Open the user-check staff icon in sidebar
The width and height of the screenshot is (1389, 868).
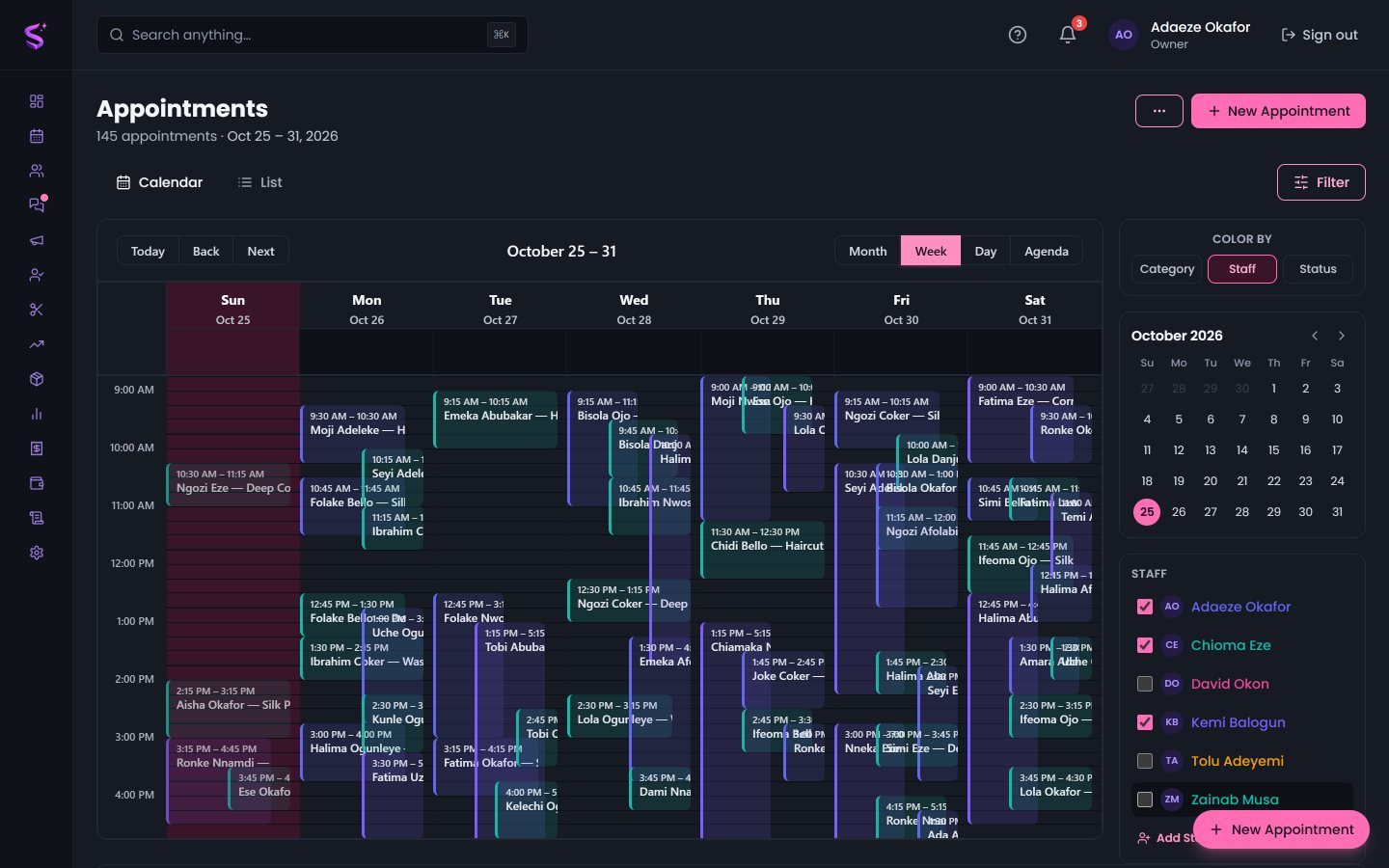click(37, 275)
